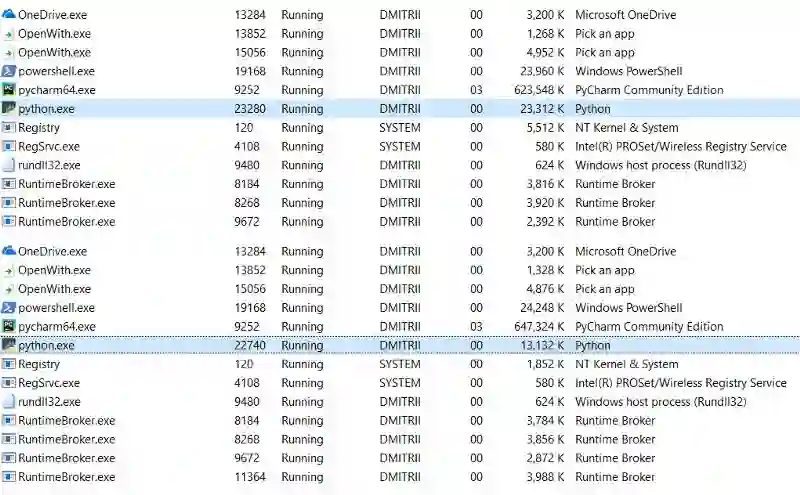Click the python.exe icon with PID 22740
The image size is (800, 495).
point(9,345)
